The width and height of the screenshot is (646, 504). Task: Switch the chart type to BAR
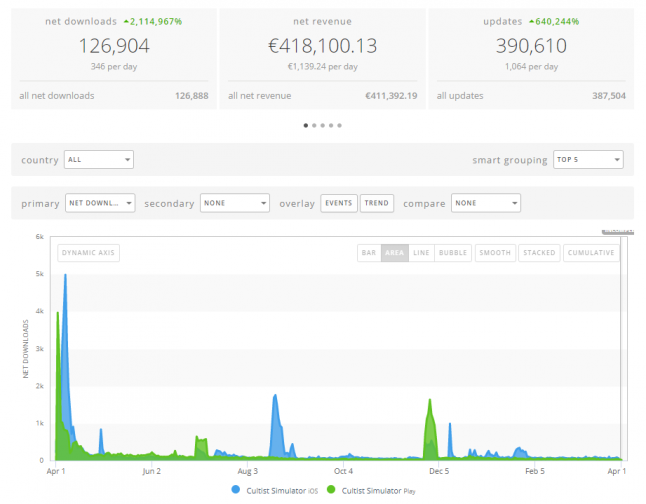point(369,253)
